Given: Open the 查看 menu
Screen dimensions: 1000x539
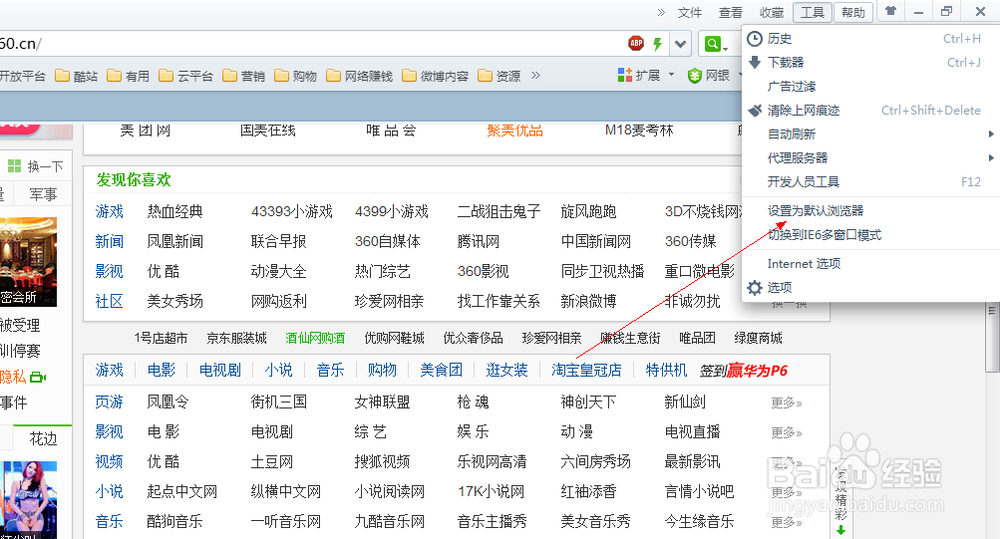Looking at the screenshot, I should (730, 12).
